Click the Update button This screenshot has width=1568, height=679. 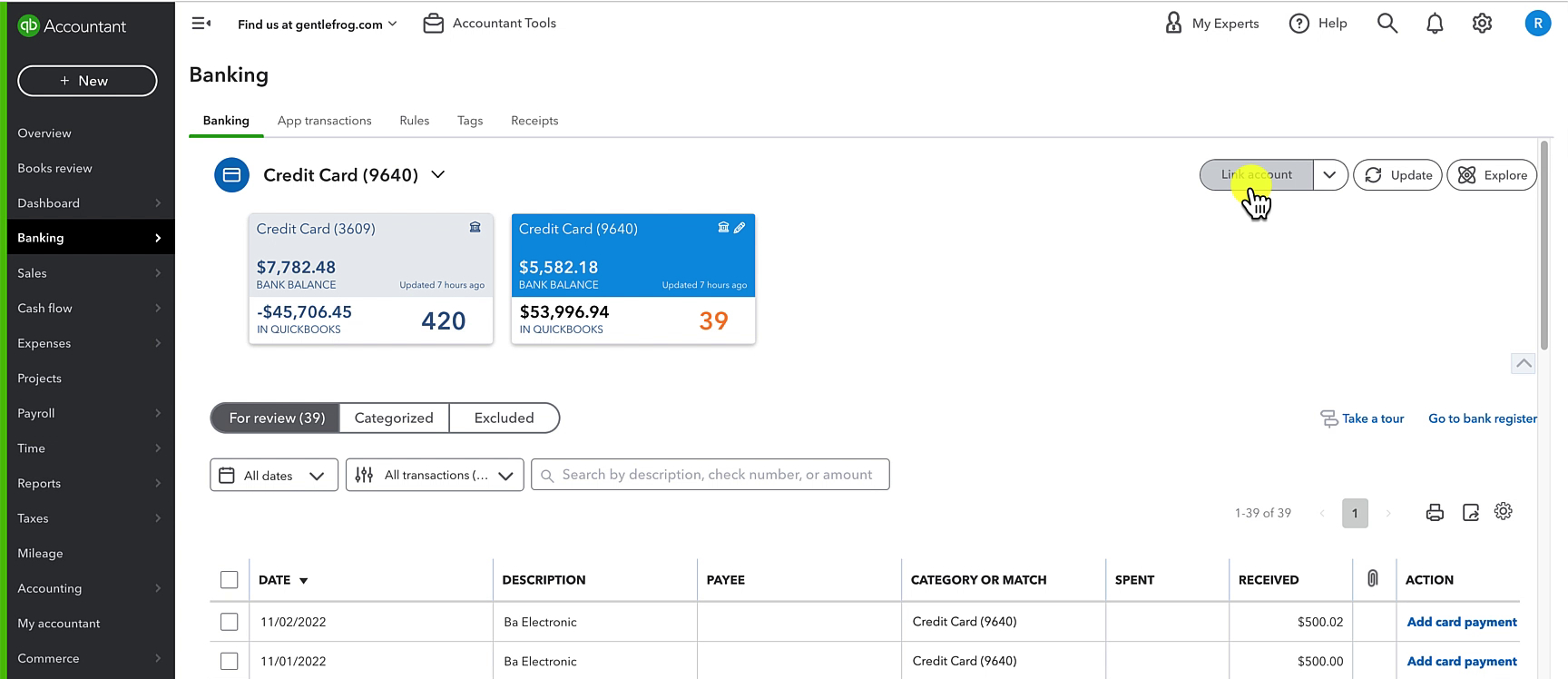click(x=1397, y=175)
